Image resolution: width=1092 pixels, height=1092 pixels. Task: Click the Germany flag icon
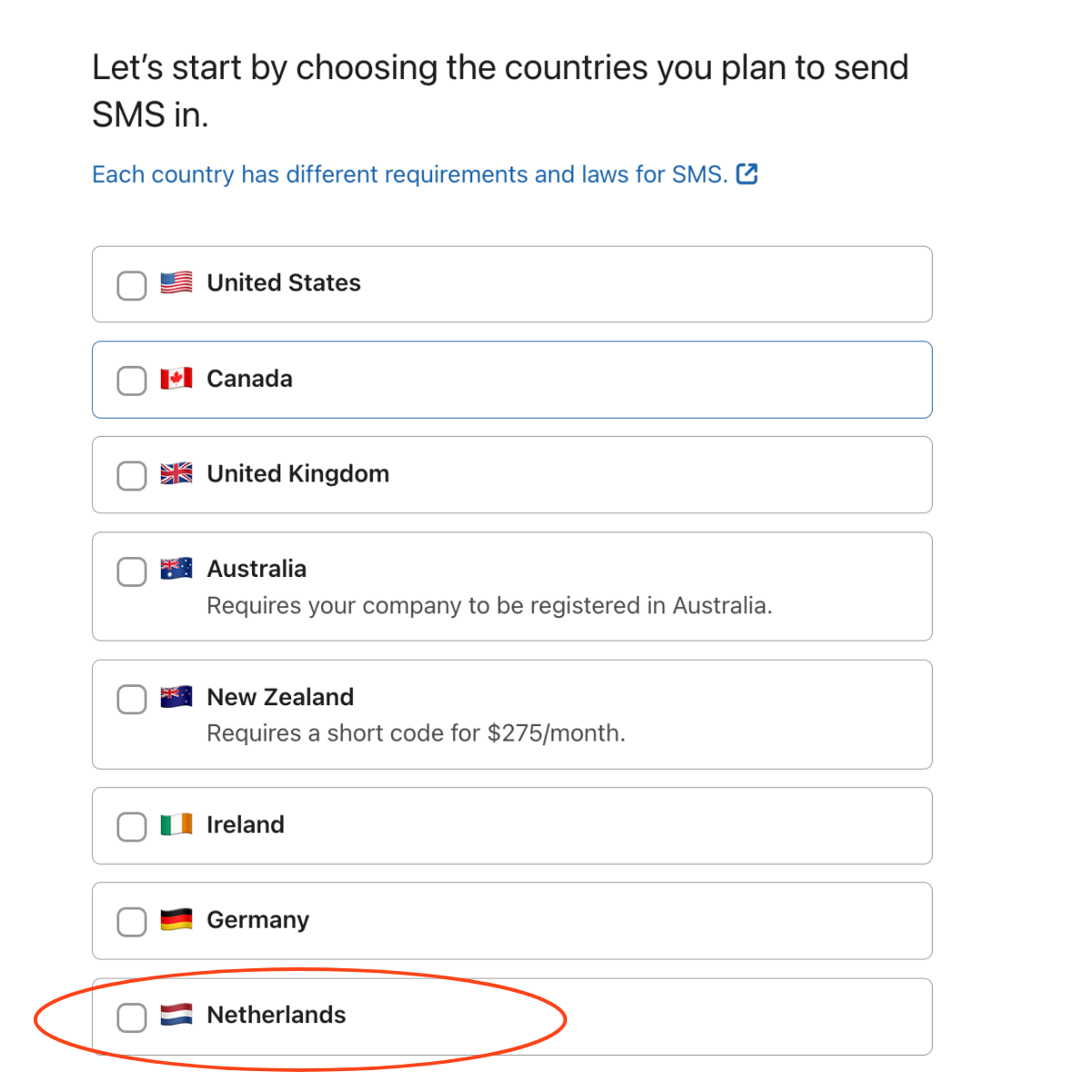click(x=177, y=920)
